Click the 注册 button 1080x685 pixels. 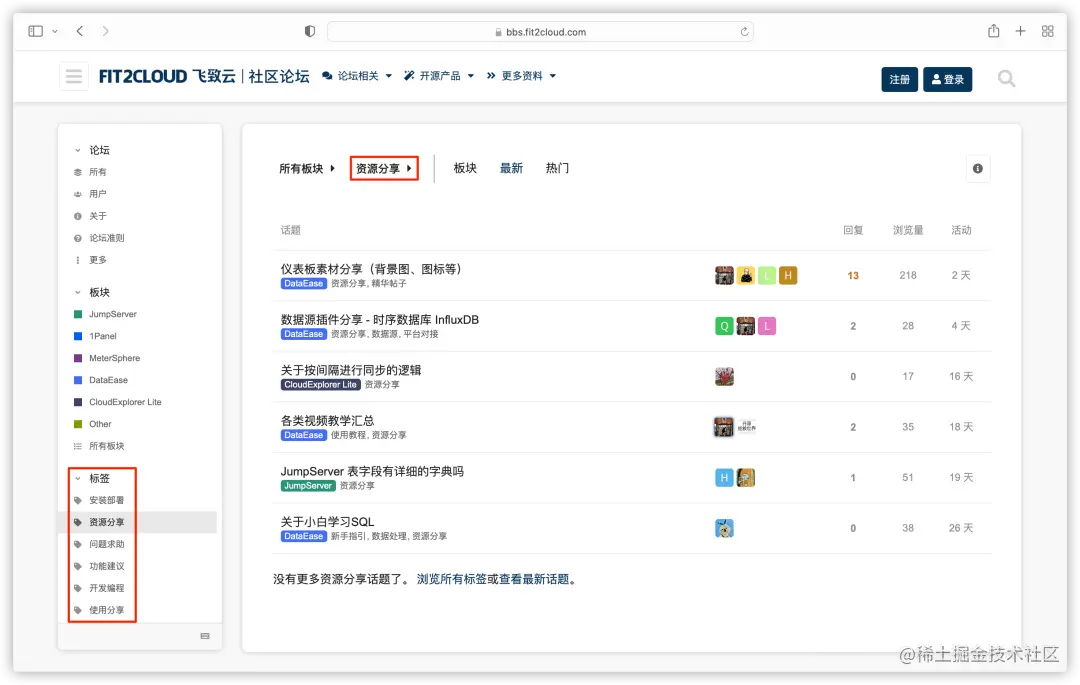[898, 78]
